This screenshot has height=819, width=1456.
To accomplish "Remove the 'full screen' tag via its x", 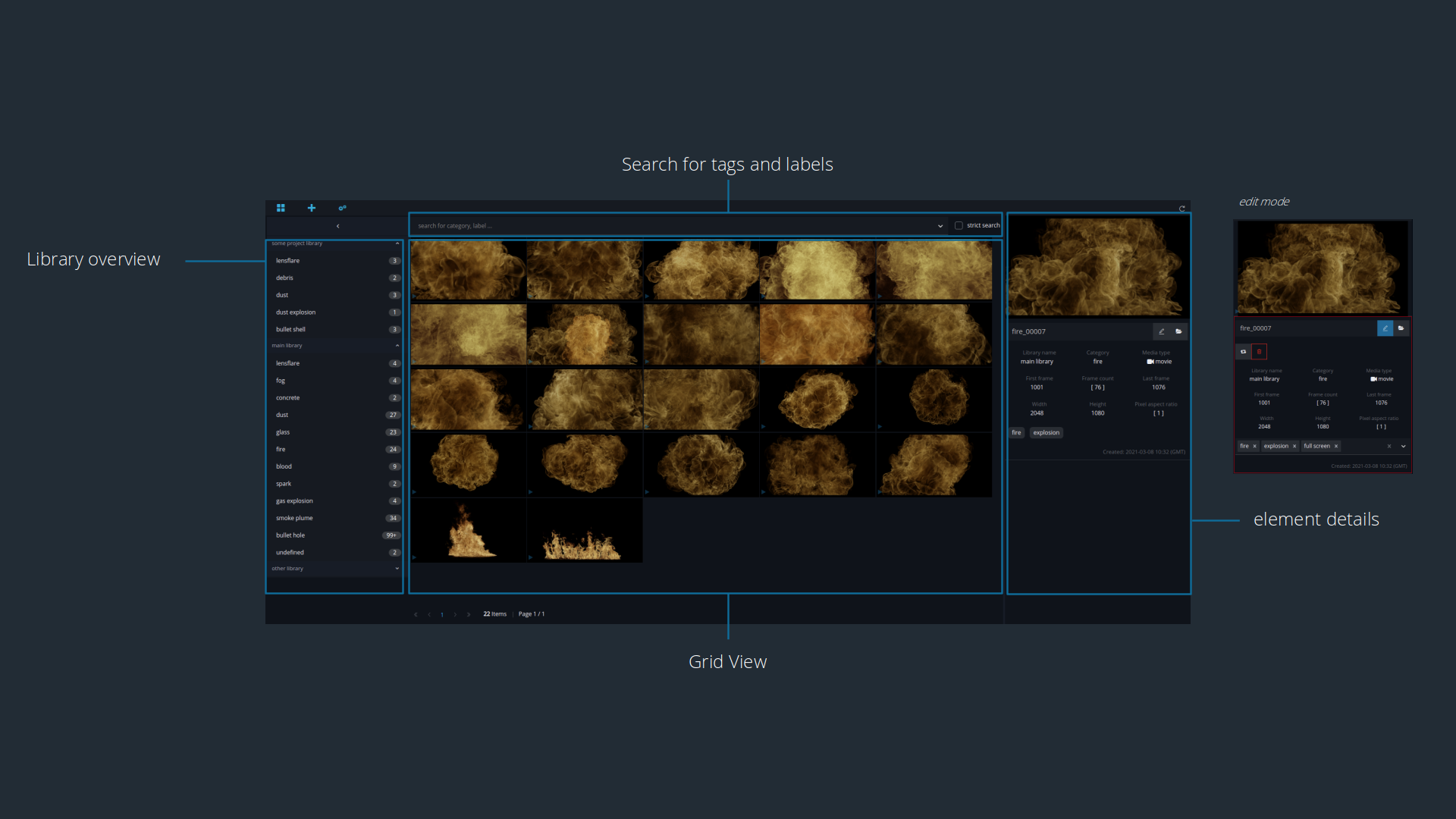I will 1336,446.
